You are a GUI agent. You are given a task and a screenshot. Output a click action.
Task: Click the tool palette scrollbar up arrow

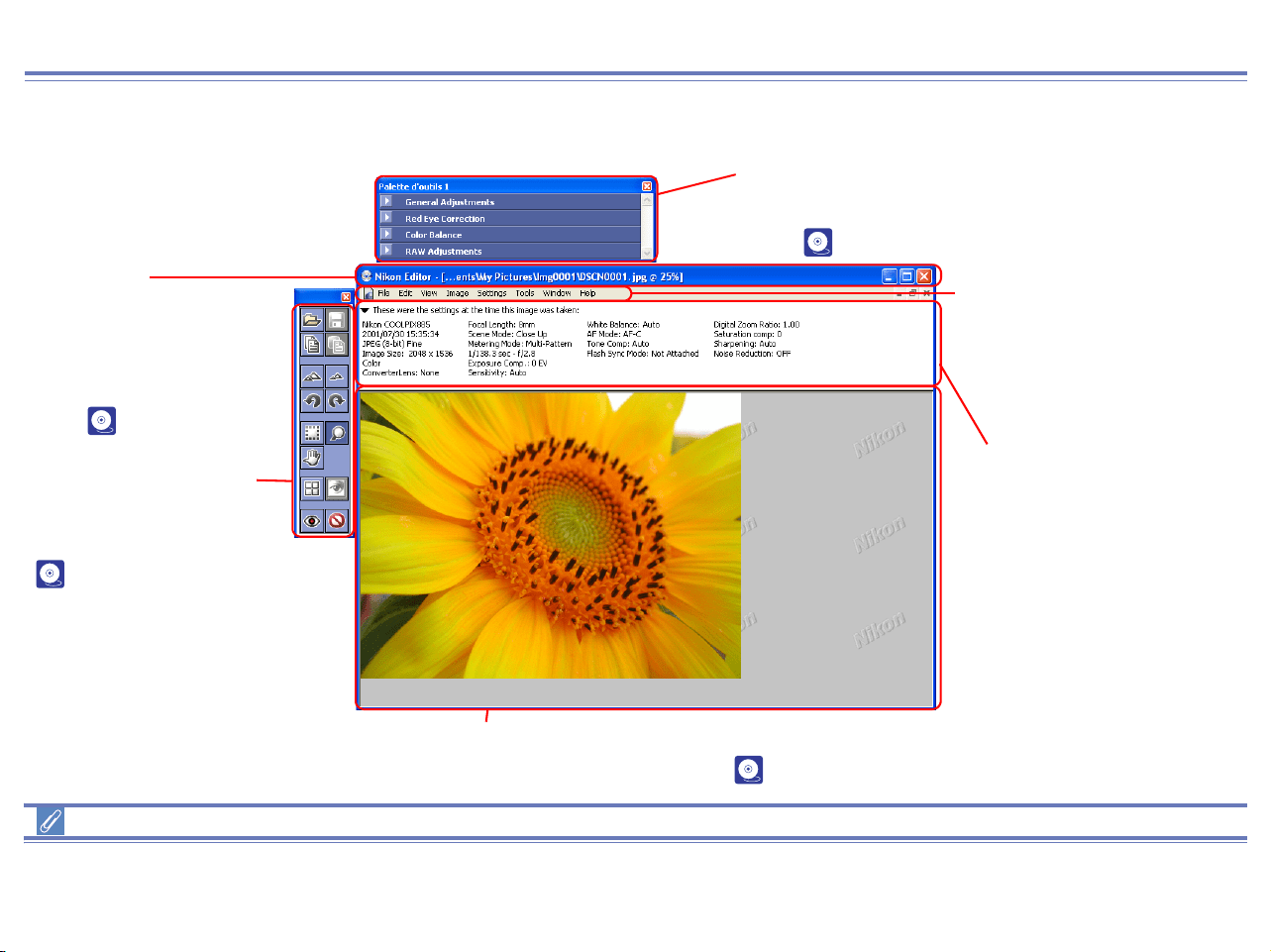[648, 200]
